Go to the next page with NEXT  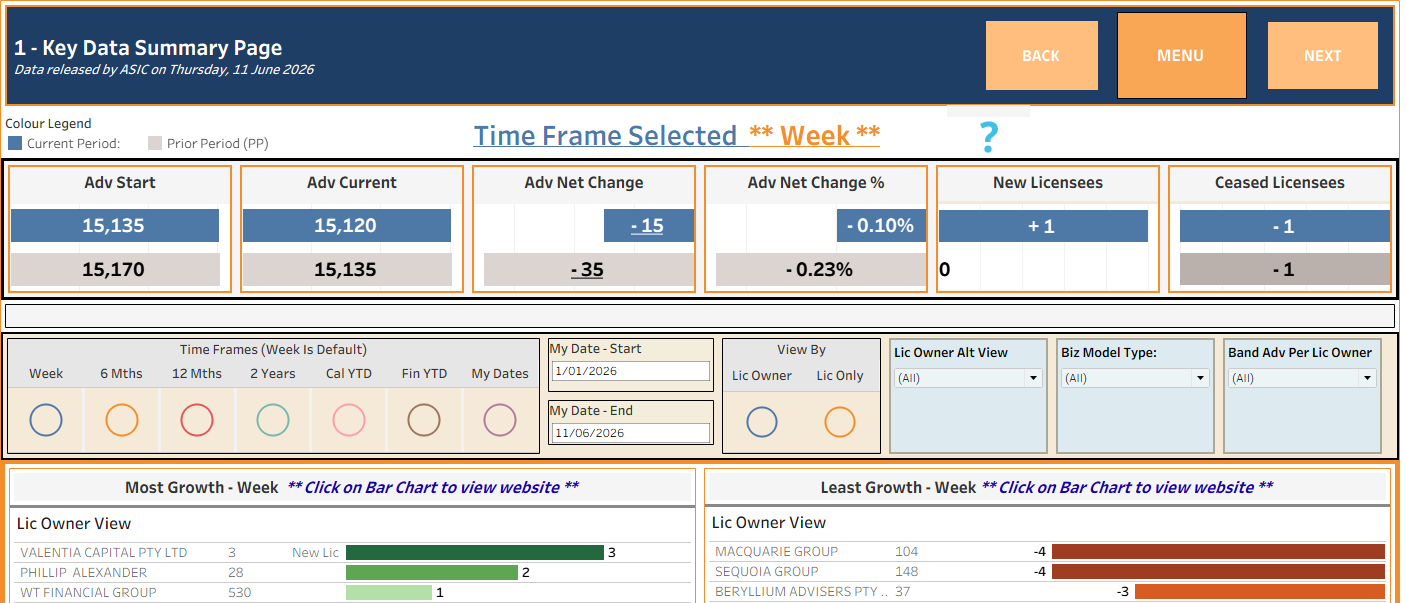pyautogui.click(x=1322, y=56)
